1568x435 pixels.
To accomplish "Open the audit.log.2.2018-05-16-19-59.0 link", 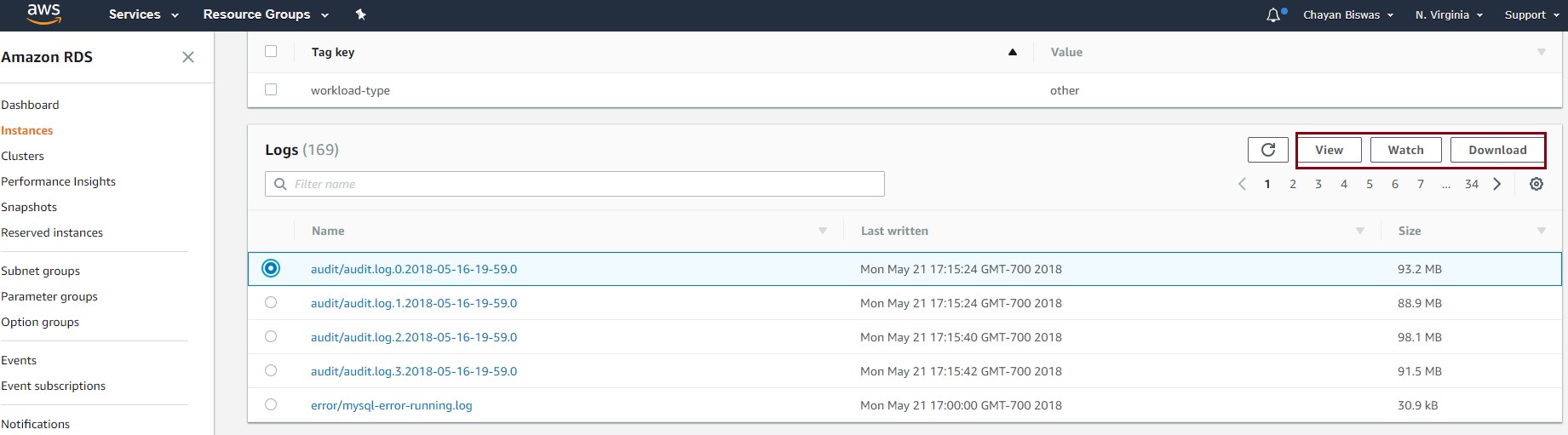I will [x=414, y=337].
